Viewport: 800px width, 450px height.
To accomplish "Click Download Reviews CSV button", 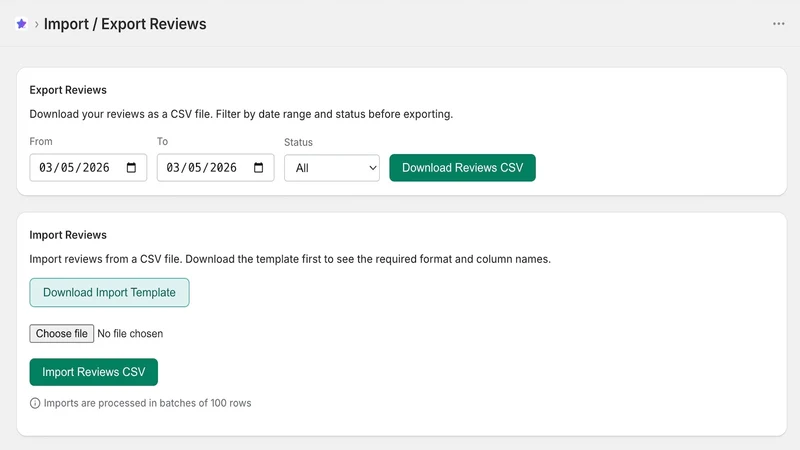I will (x=462, y=167).
